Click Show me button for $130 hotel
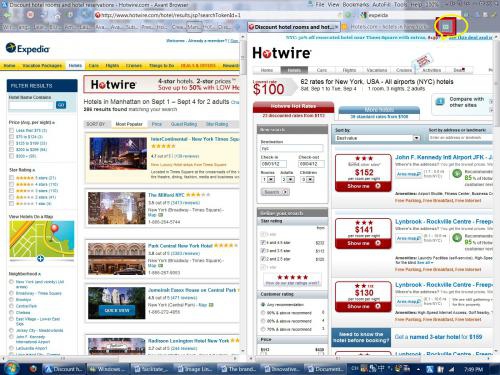This screenshot has height=375, width=500. pyautogui.click(x=363, y=306)
